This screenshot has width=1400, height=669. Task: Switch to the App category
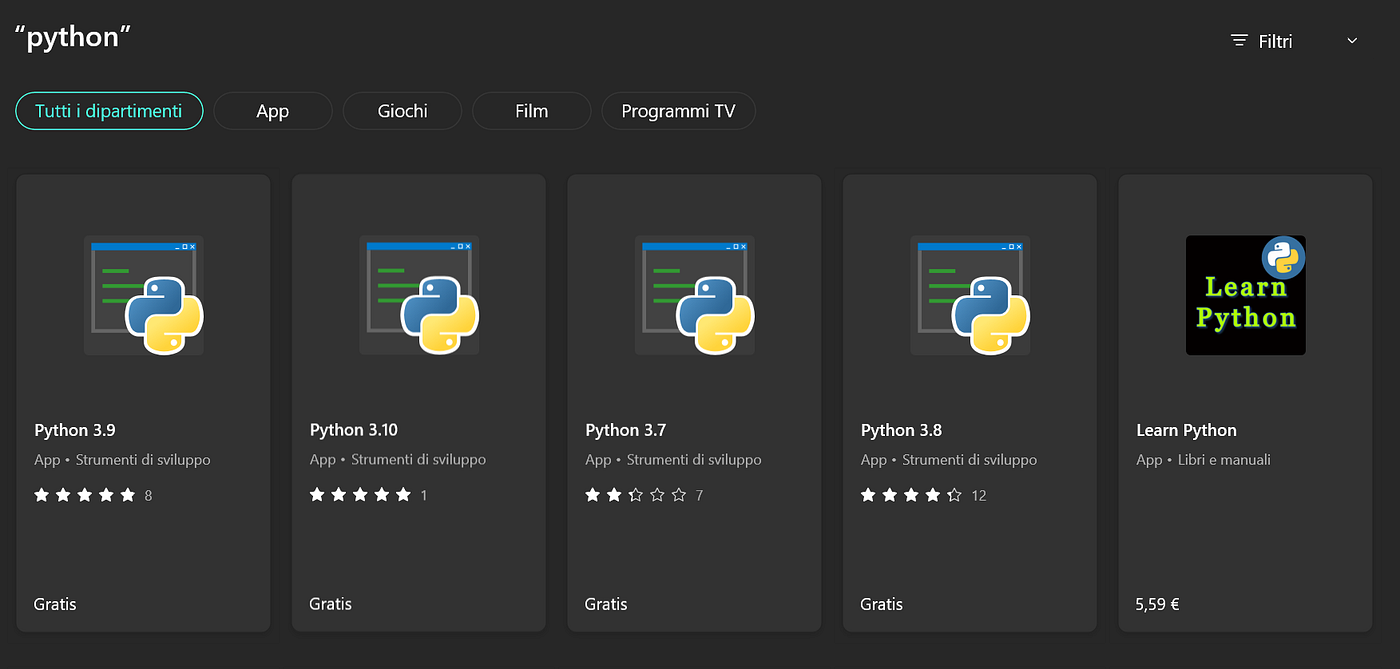click(x=272, y=111)
